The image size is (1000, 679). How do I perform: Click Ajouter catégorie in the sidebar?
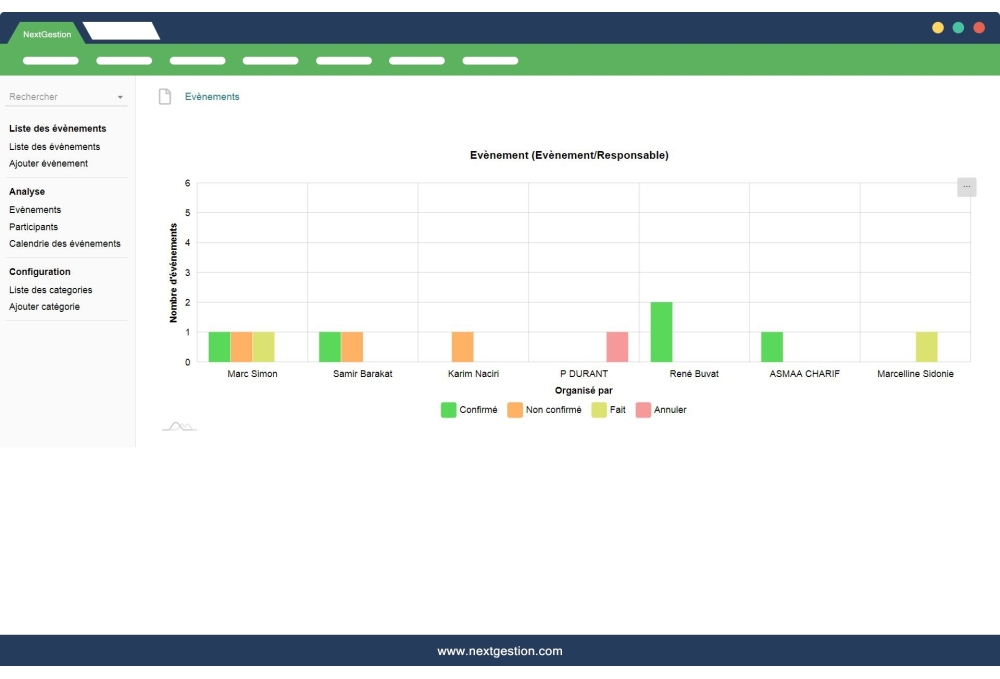pyautogui.click(x=44, y=307)
